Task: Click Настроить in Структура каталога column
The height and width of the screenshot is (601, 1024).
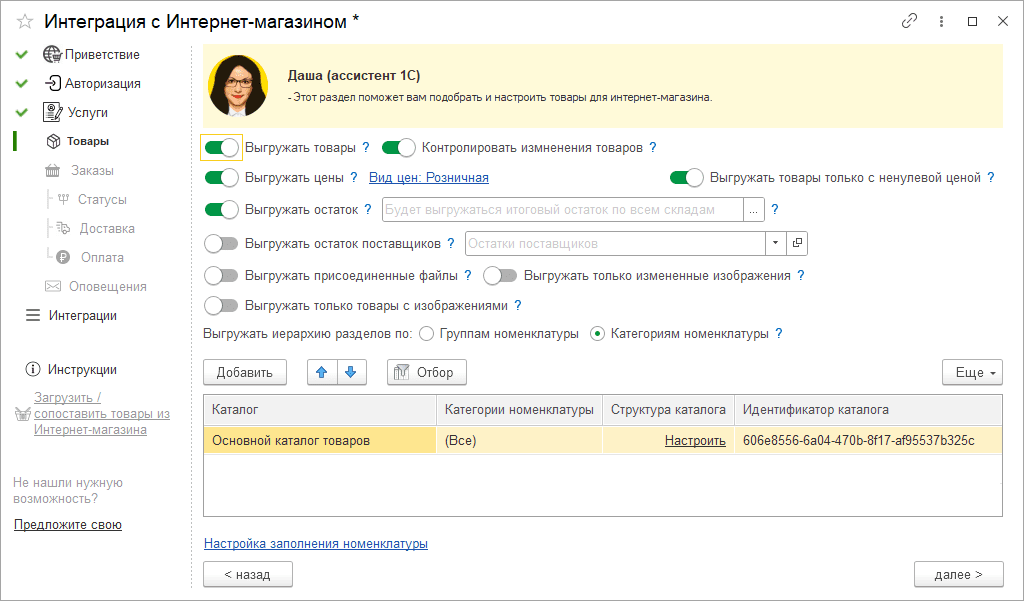Action: point(695,441)
